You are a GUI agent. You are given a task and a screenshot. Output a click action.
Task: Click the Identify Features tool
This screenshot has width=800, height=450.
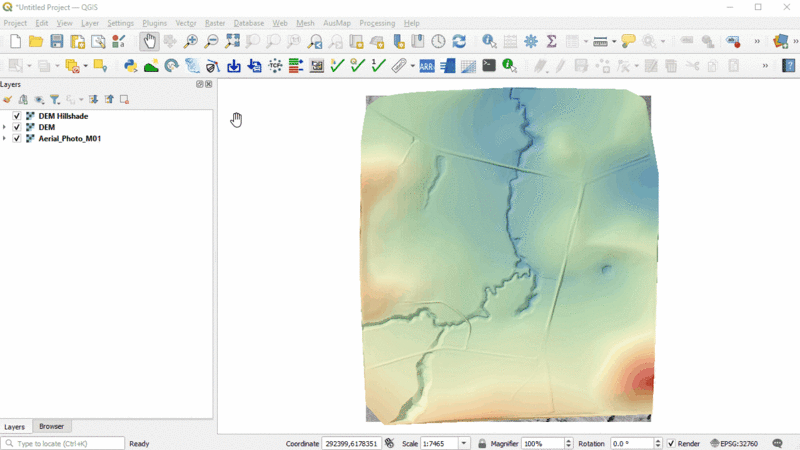(489, 42)
